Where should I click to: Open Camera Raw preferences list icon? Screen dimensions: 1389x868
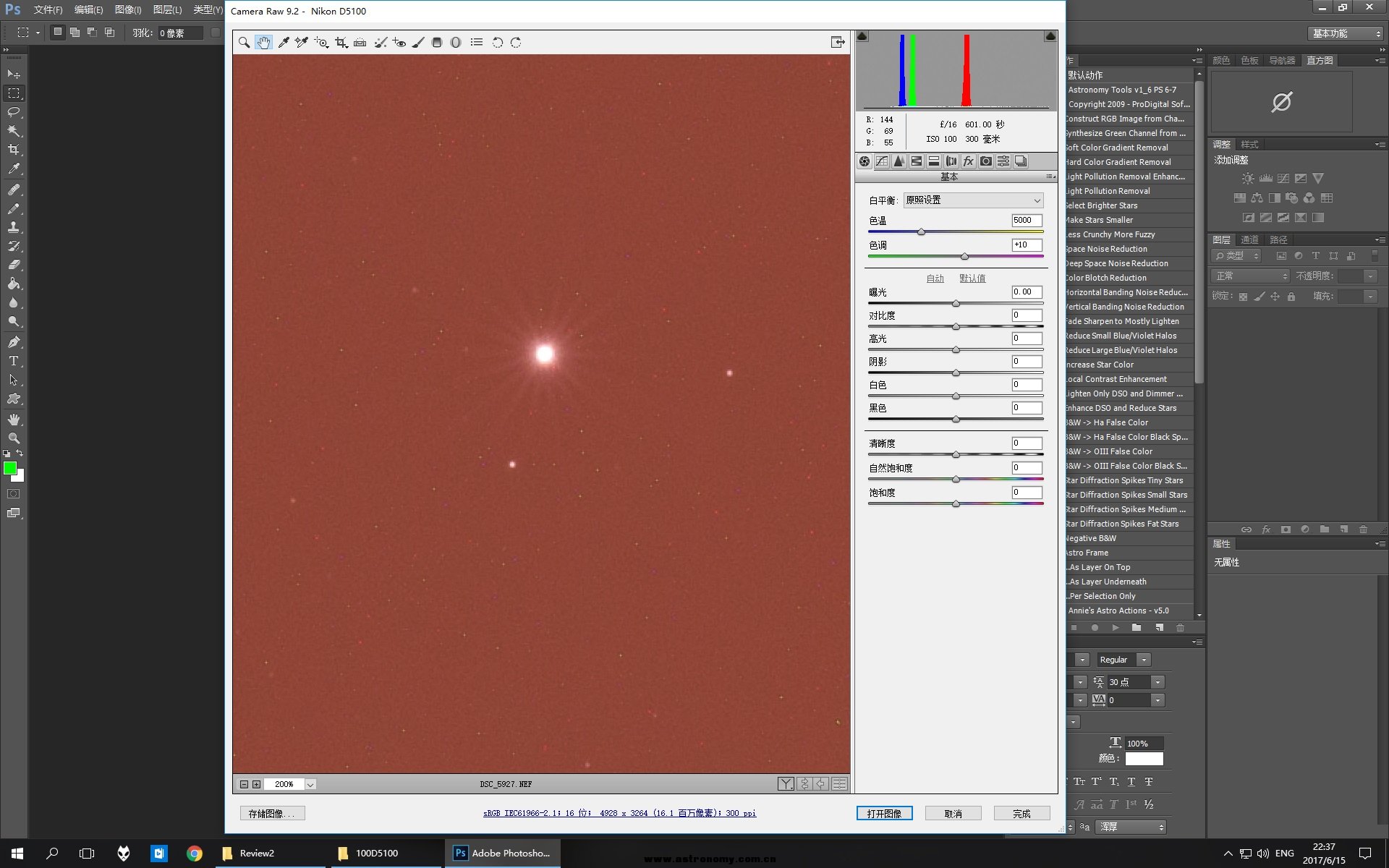point(477,43)
